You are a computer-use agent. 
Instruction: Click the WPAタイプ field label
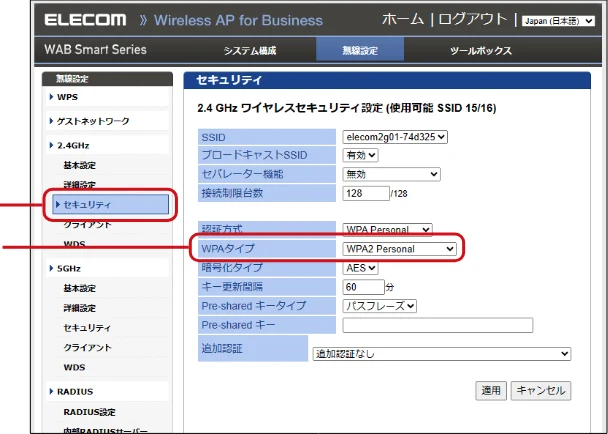coord(228,248)
